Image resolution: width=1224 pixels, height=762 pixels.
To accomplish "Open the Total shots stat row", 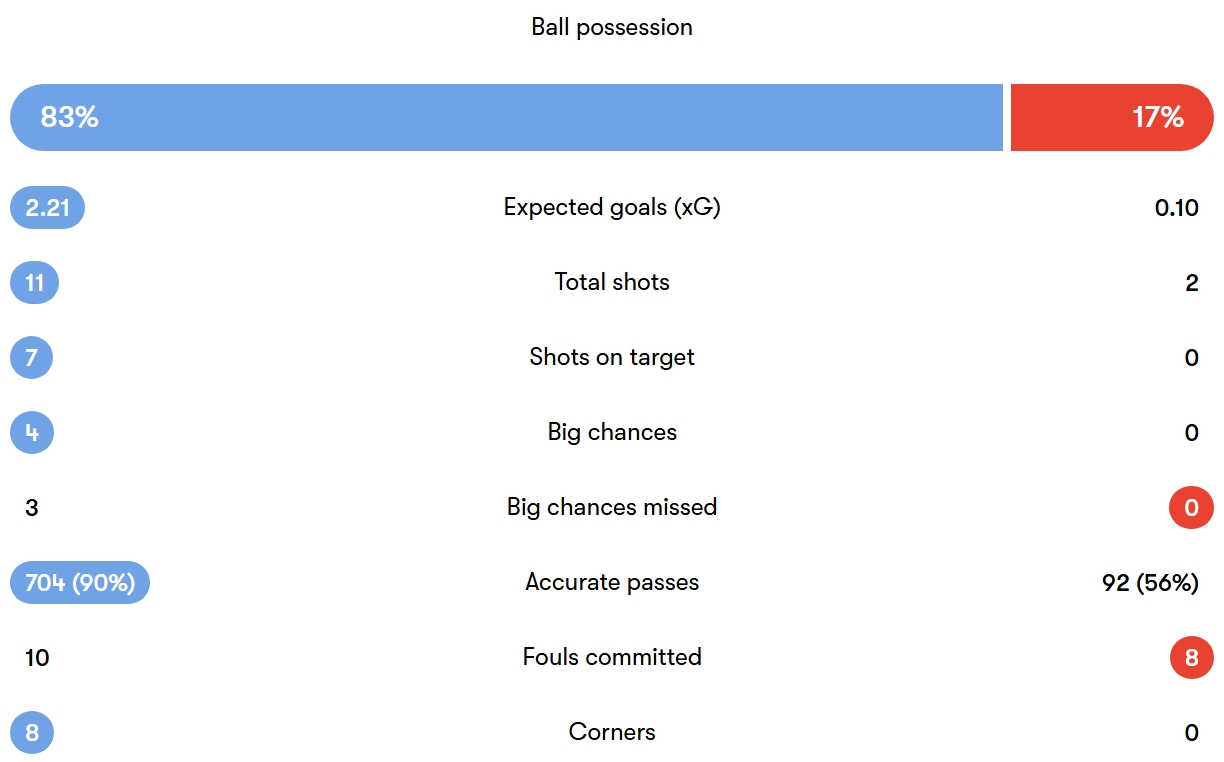I will pos(612,283).
